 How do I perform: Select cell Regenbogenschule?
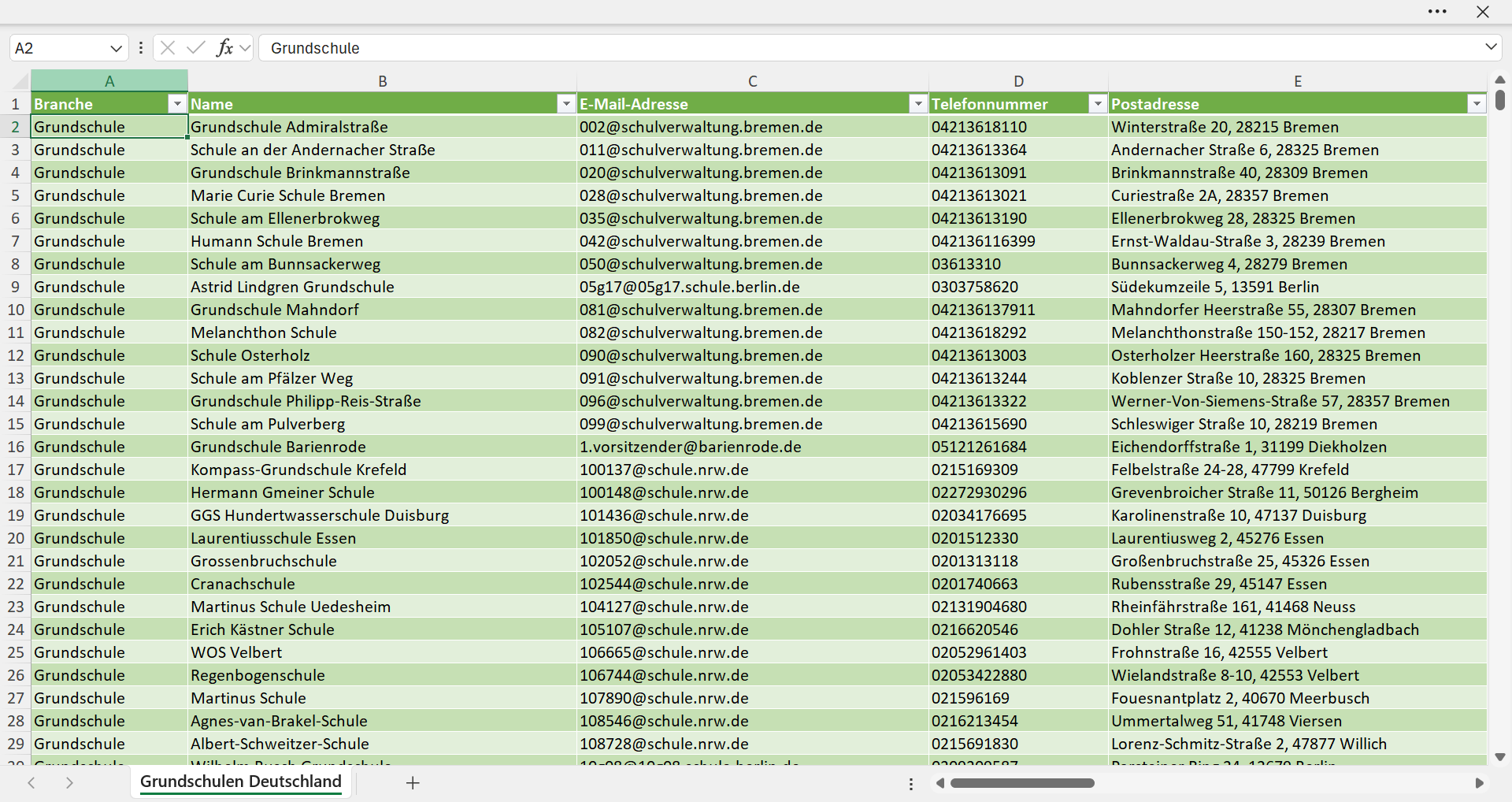383,675
